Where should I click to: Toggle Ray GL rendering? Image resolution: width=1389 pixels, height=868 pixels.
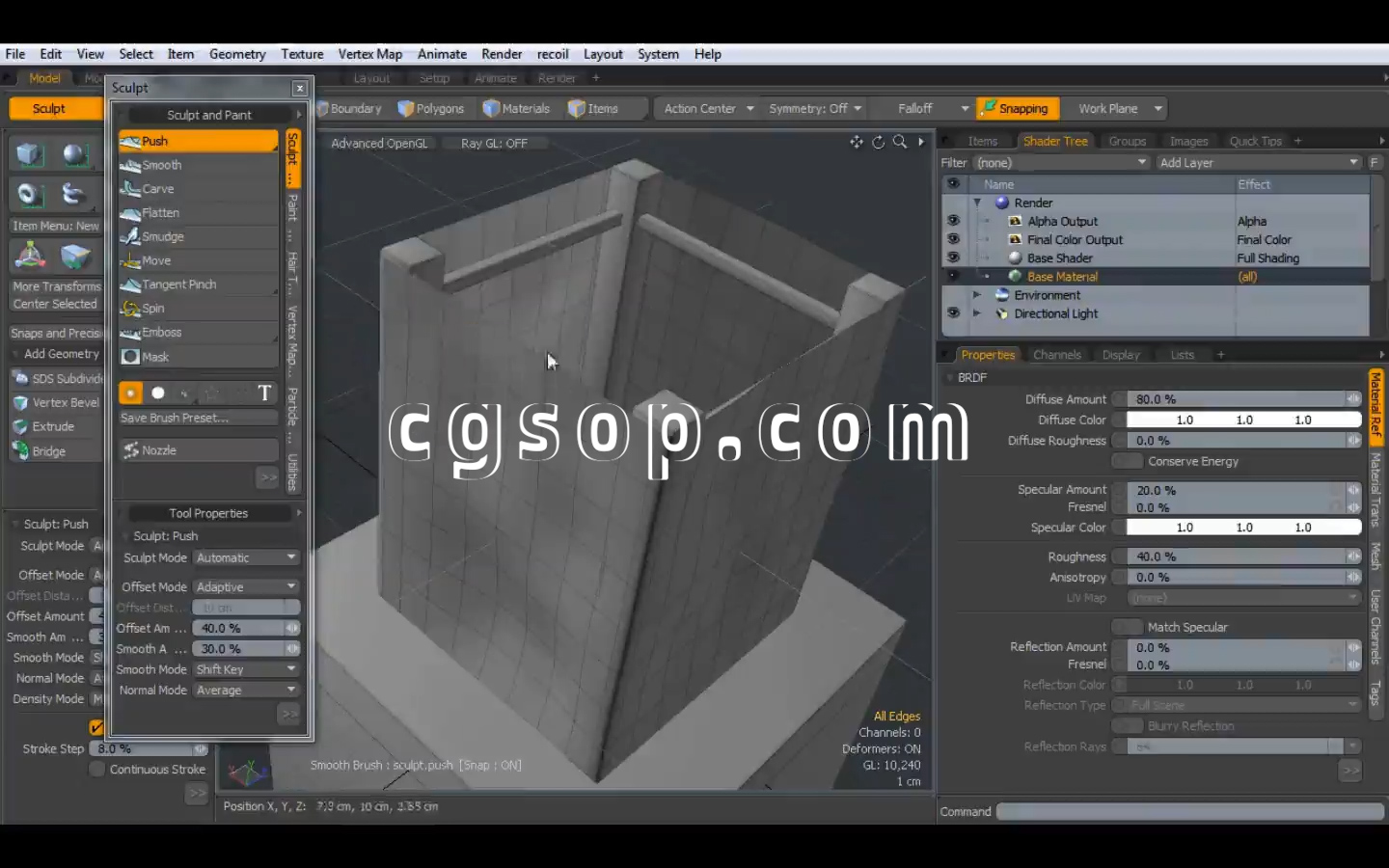[494, 143]
